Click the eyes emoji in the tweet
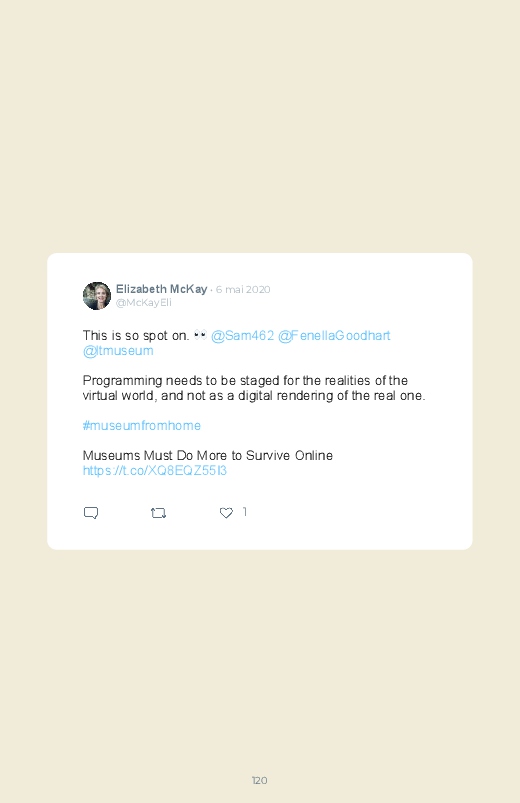The width and height of the screenshot is (520, 803). tap(200, 335)
